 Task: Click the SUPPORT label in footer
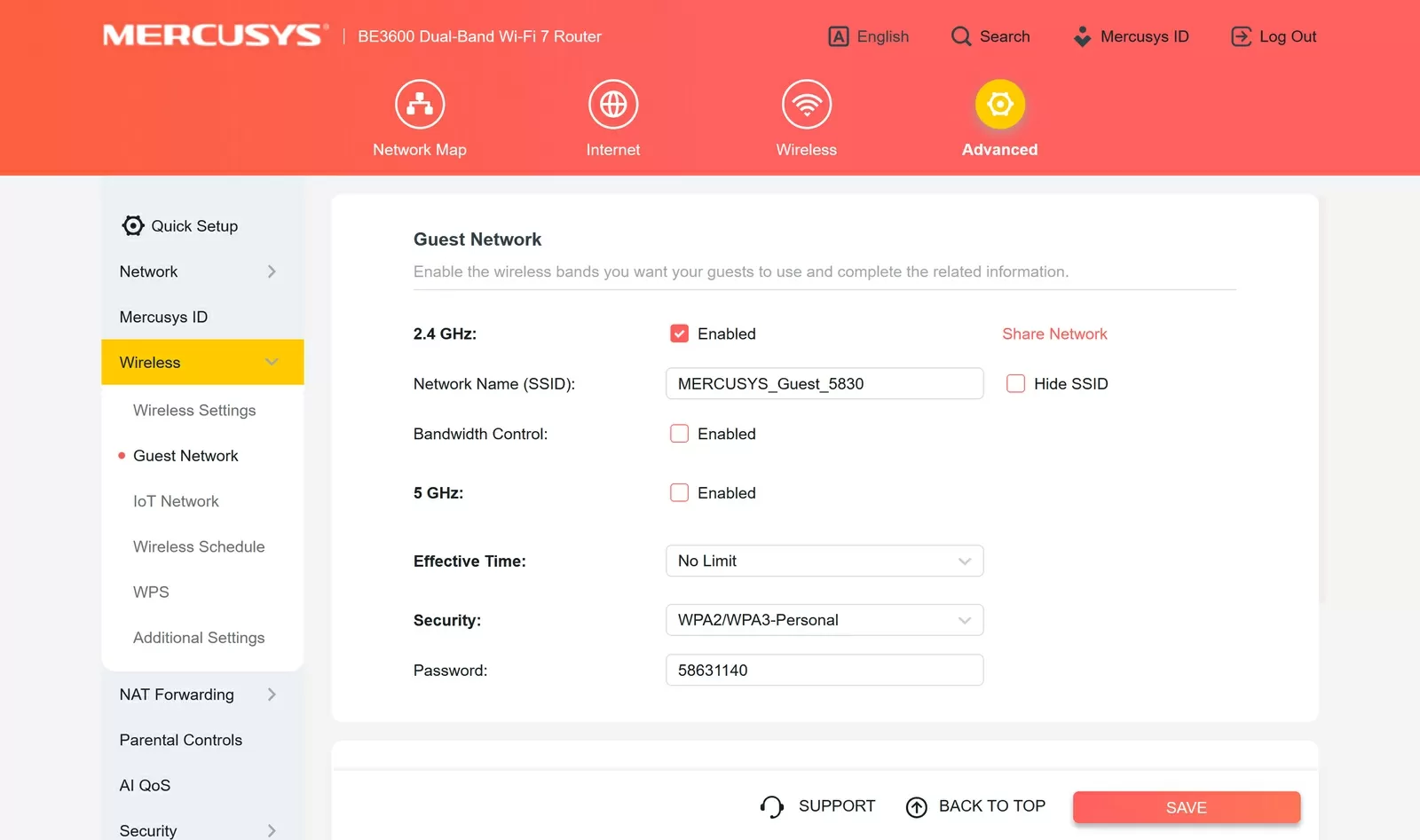837,805
